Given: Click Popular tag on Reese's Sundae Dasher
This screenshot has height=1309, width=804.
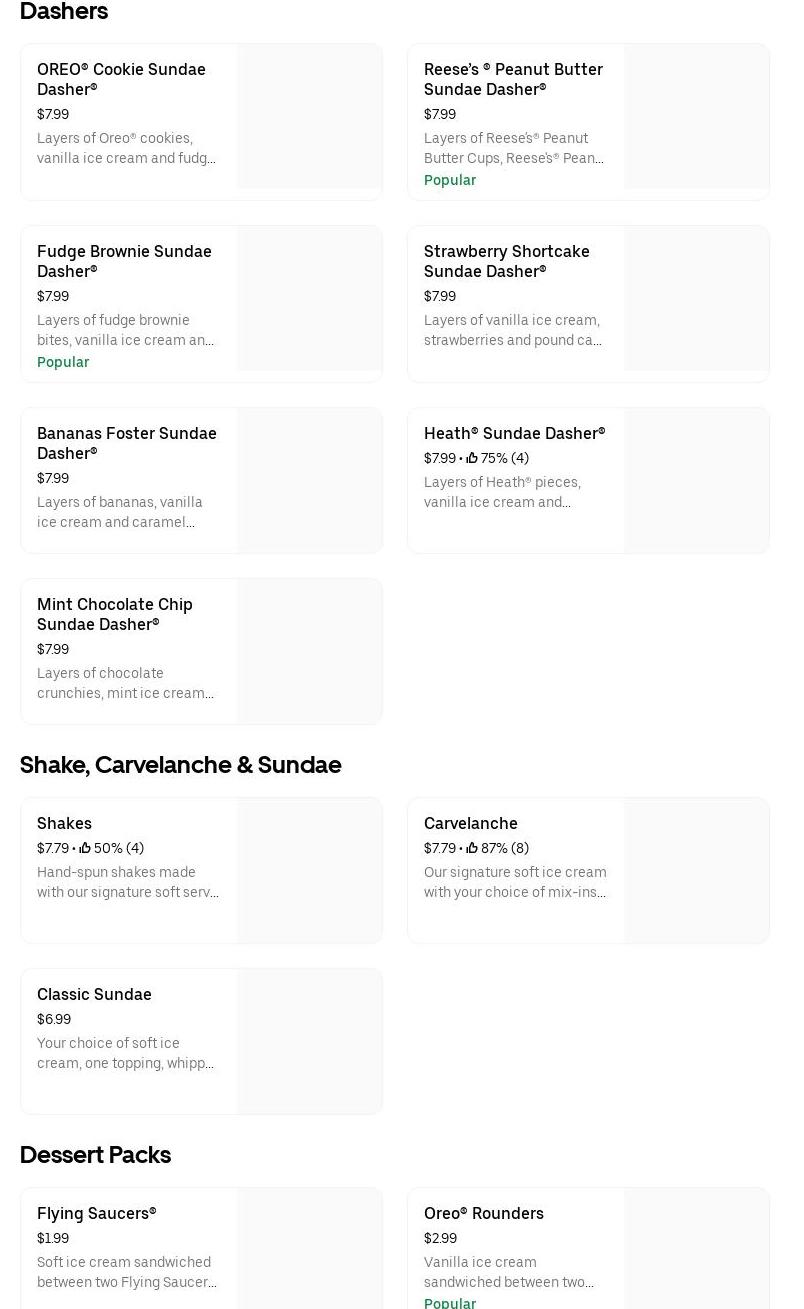Looking at the screenshot, I should click(x=450, y=180).
